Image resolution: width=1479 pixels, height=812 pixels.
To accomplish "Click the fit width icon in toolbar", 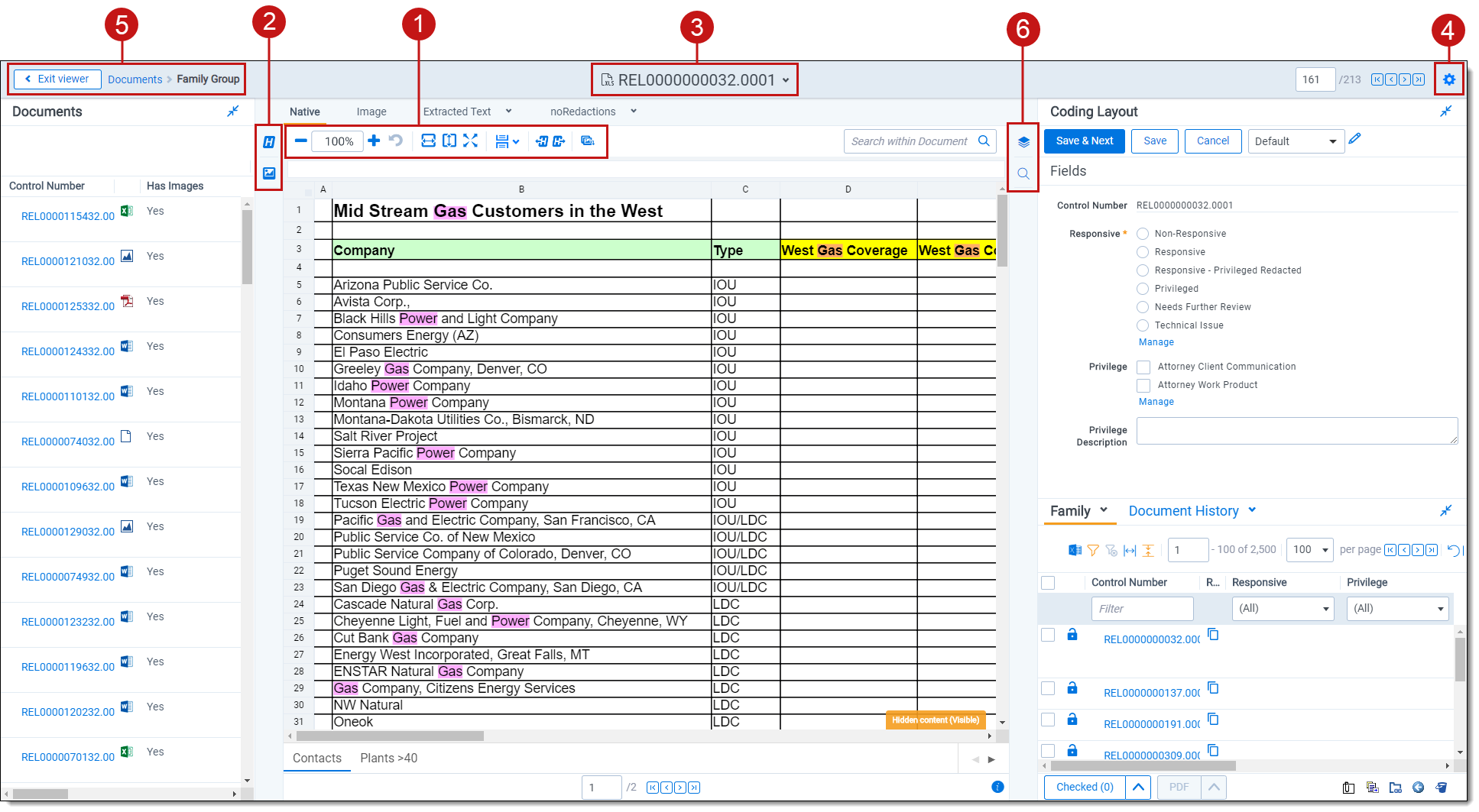I will coord(428,141).
